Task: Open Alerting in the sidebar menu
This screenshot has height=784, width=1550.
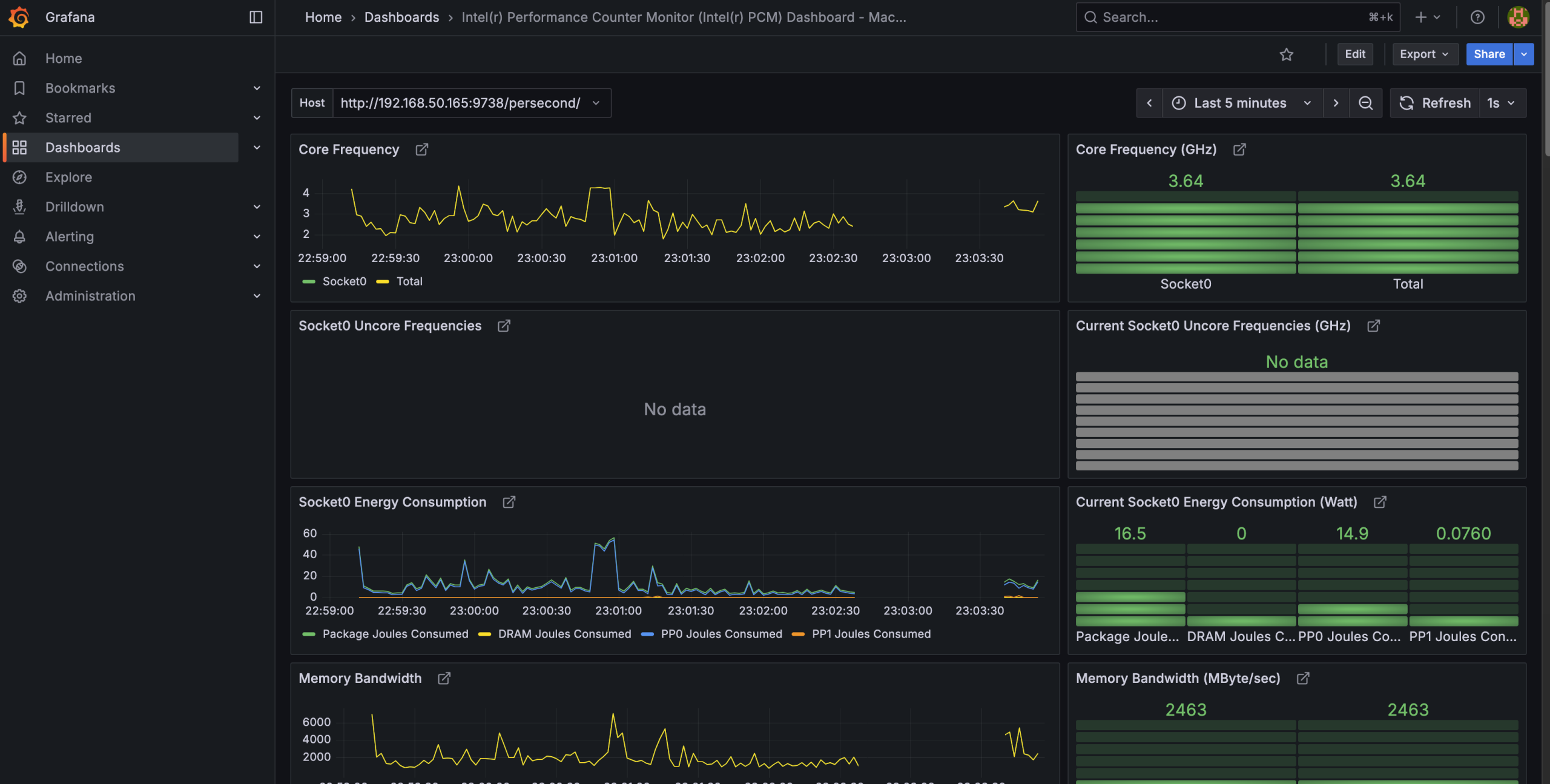Action: (x=70, y=237)
